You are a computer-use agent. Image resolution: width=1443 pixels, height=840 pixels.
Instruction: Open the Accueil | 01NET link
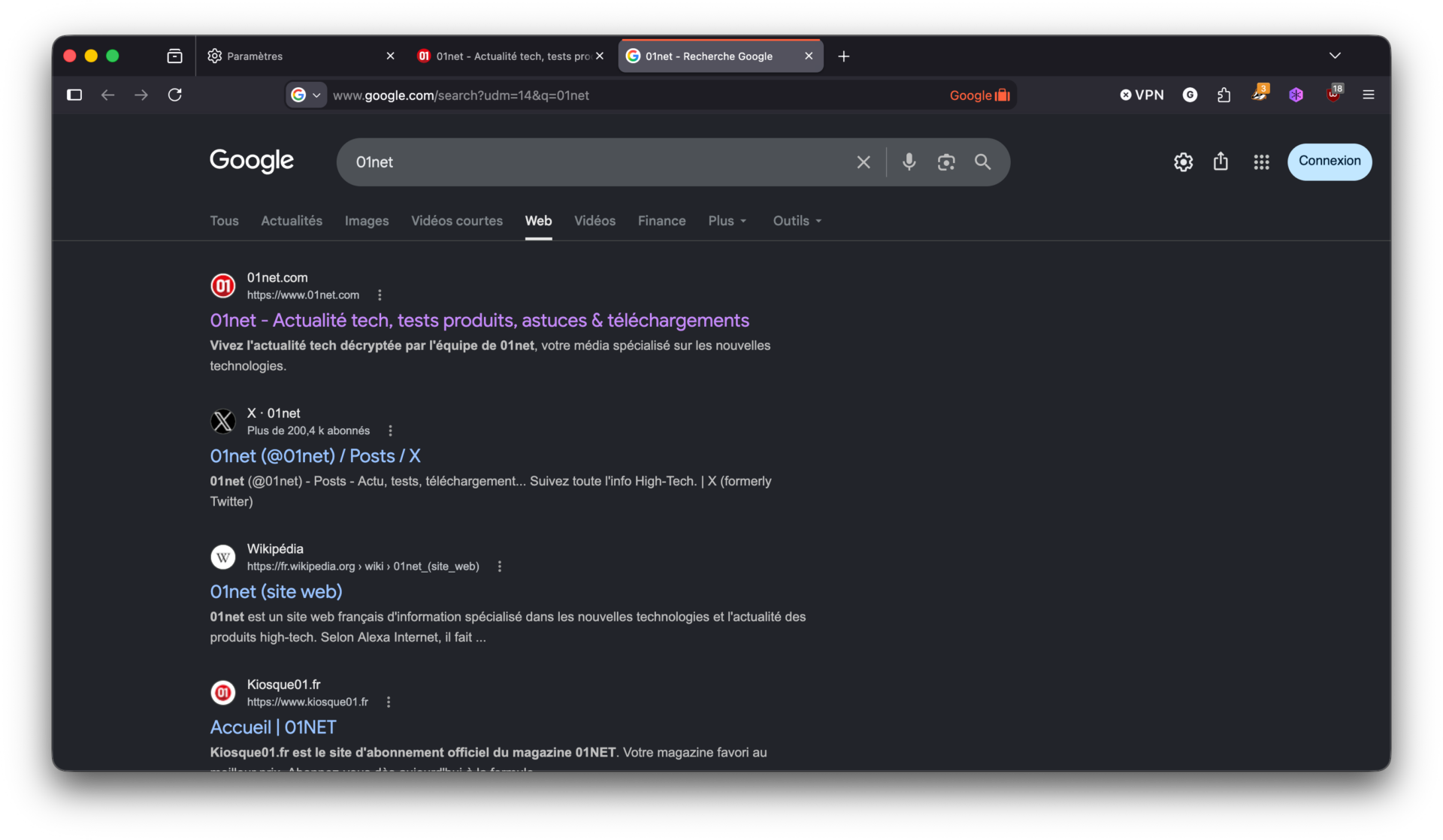pyautogui.click(x=273, y=727)
